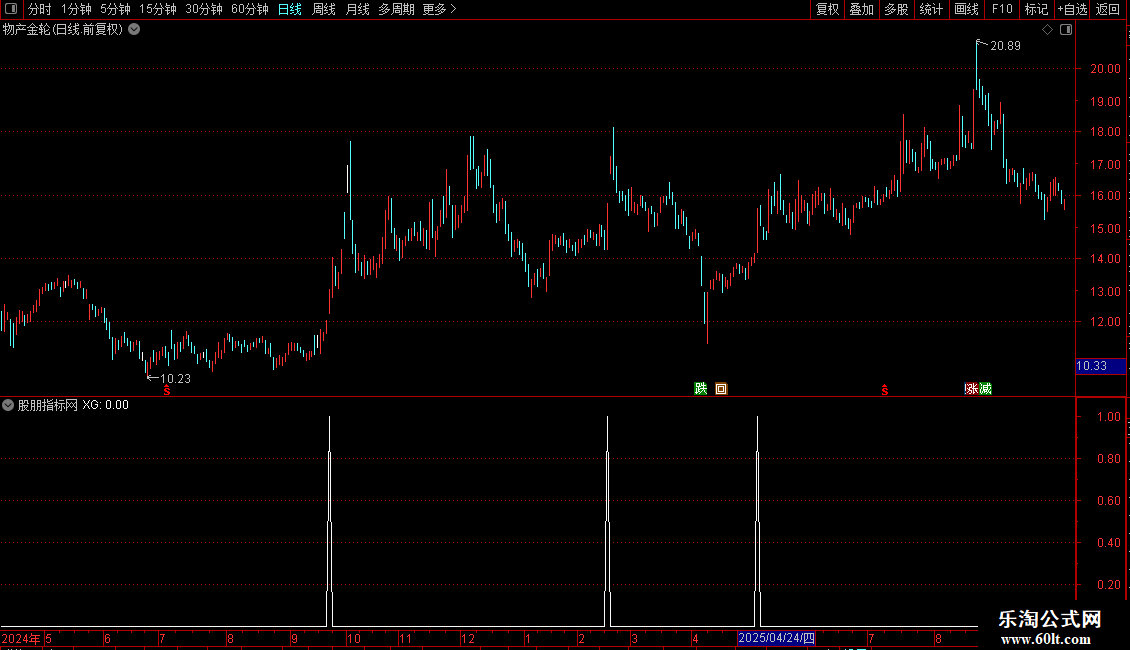Screen dimensions: 1130x650
Task: Click the 20.89 high price label
Action: 1005,45
